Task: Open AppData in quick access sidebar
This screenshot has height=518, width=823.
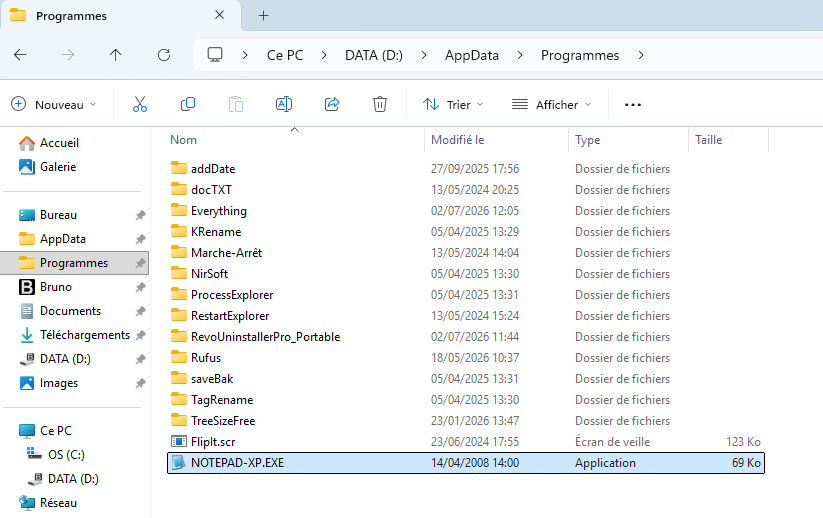Action: click(x=62, y=239)
